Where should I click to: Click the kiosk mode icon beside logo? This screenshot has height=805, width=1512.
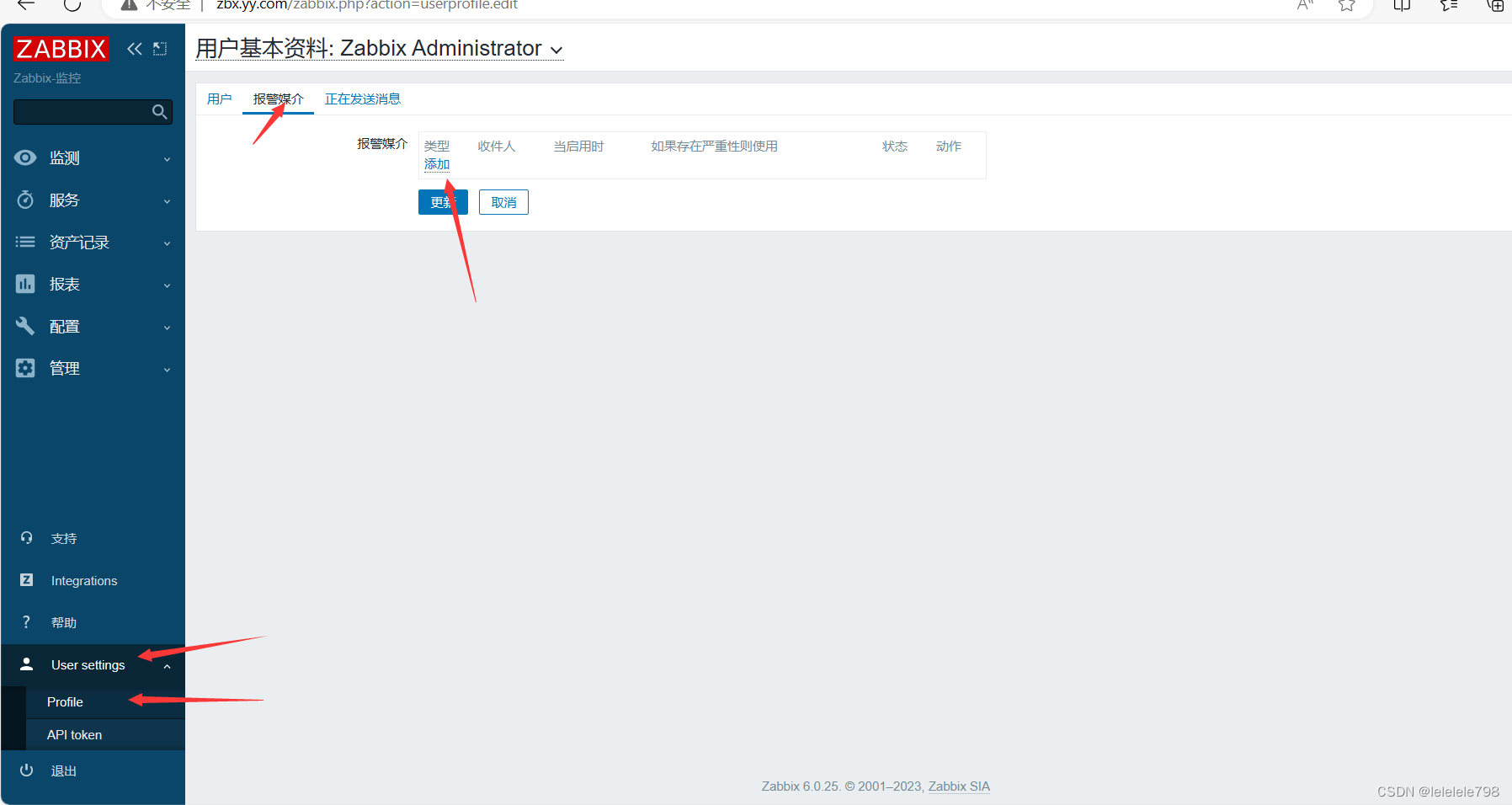click(x=160, y=49)
